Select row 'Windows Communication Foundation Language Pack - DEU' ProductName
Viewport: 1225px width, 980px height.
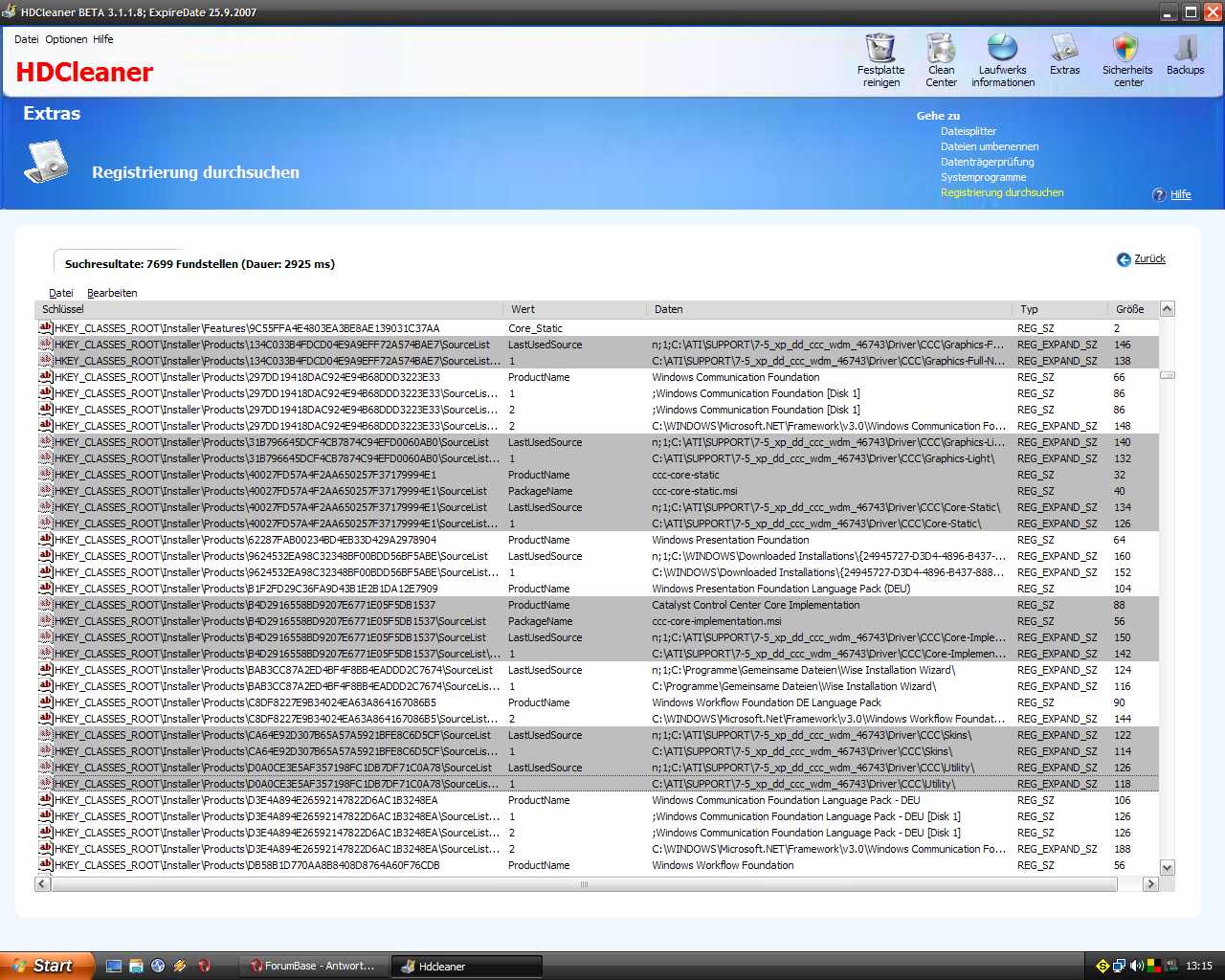[597, 800]
